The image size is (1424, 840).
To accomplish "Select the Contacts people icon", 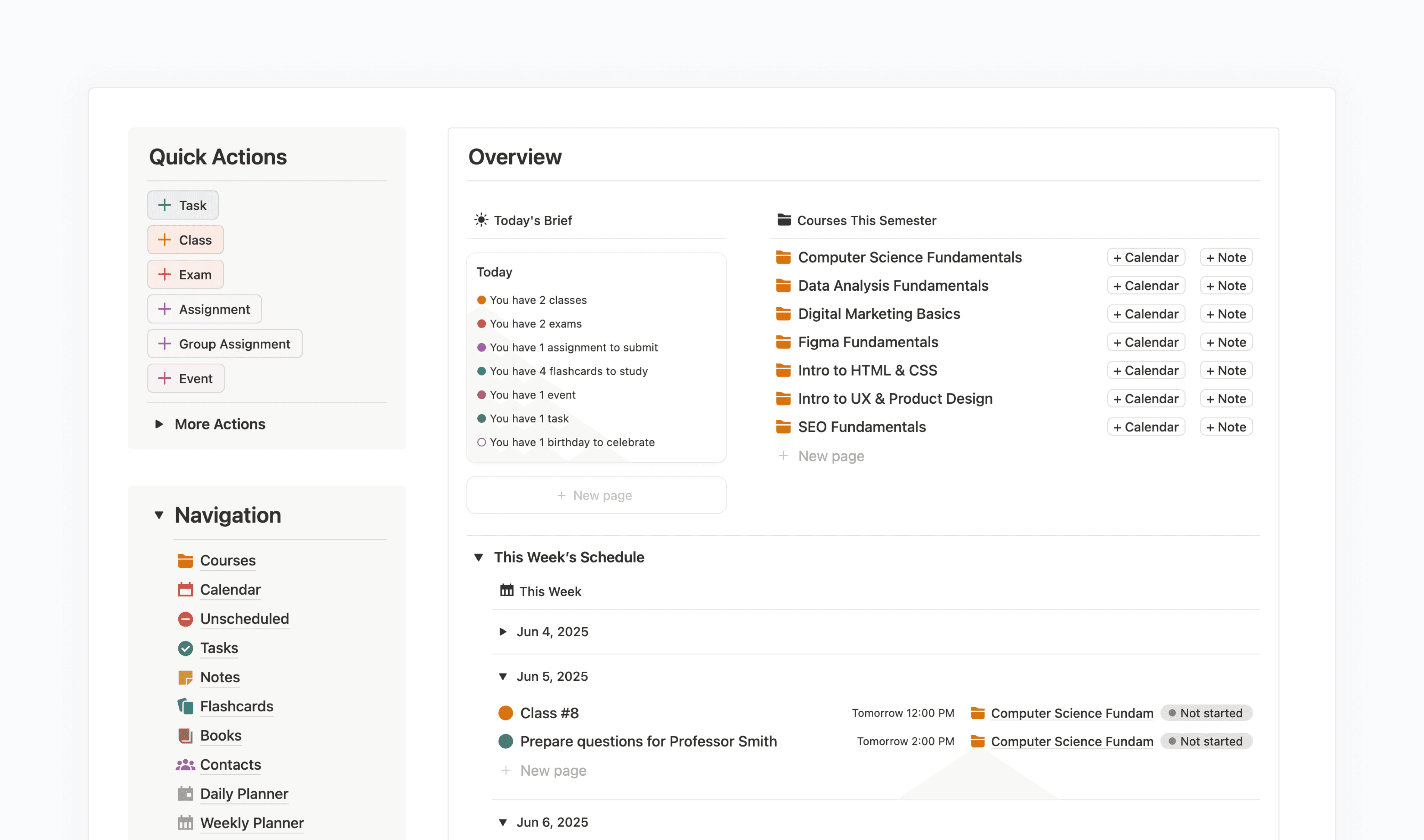I will (185, 764).
